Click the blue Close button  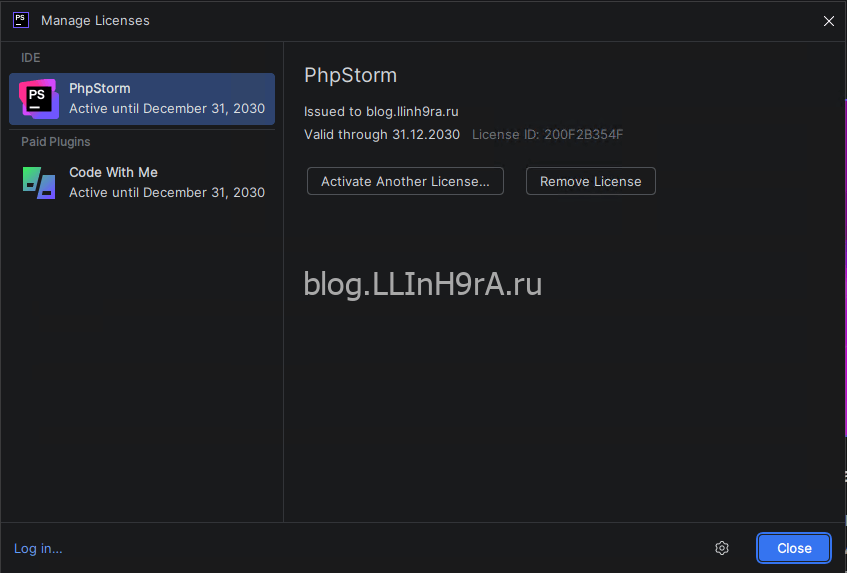click(x=794, y=548)
